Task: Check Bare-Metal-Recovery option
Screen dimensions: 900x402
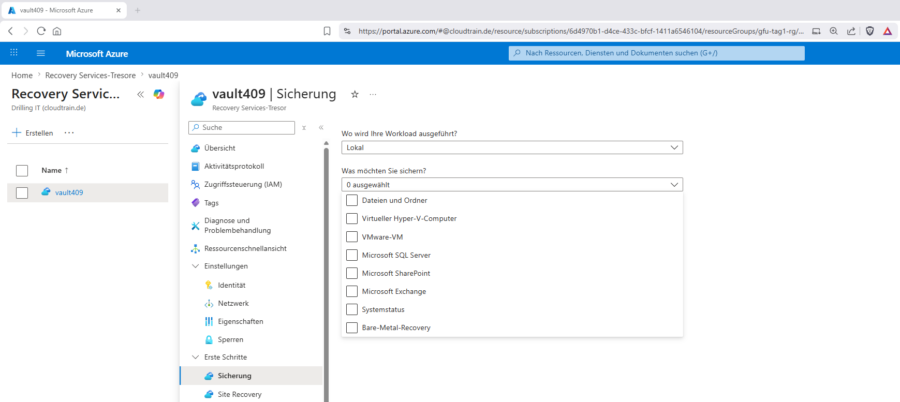Action: coord(352,327)
